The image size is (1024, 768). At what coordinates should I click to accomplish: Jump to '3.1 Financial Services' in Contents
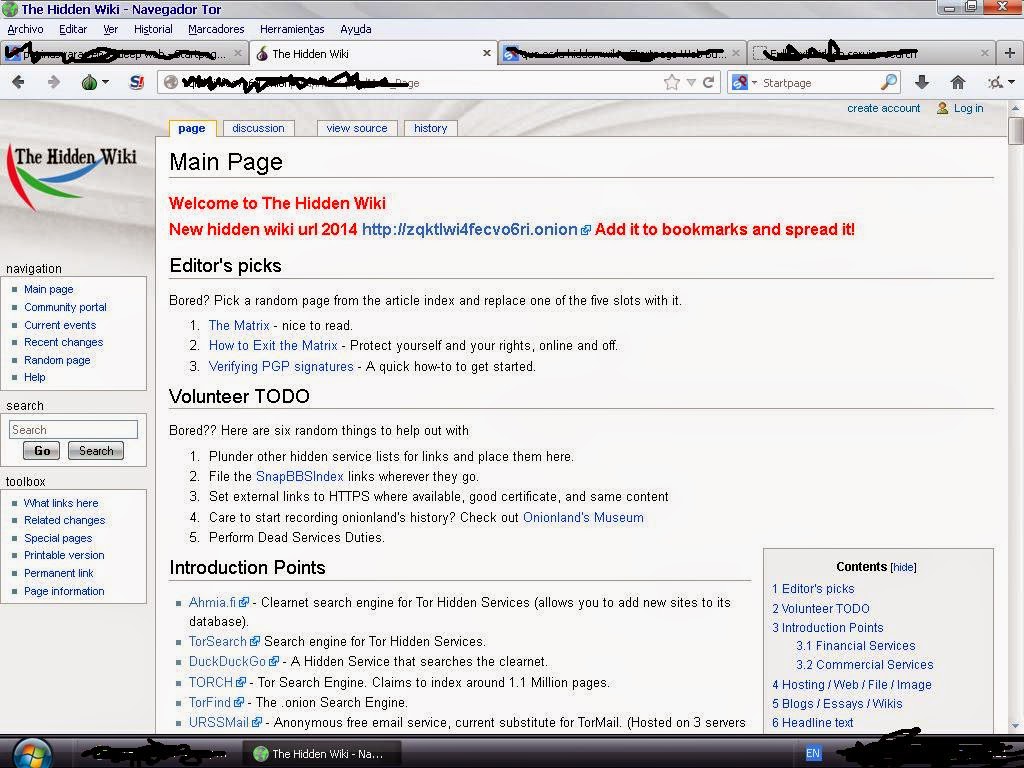tap(856, 646)
